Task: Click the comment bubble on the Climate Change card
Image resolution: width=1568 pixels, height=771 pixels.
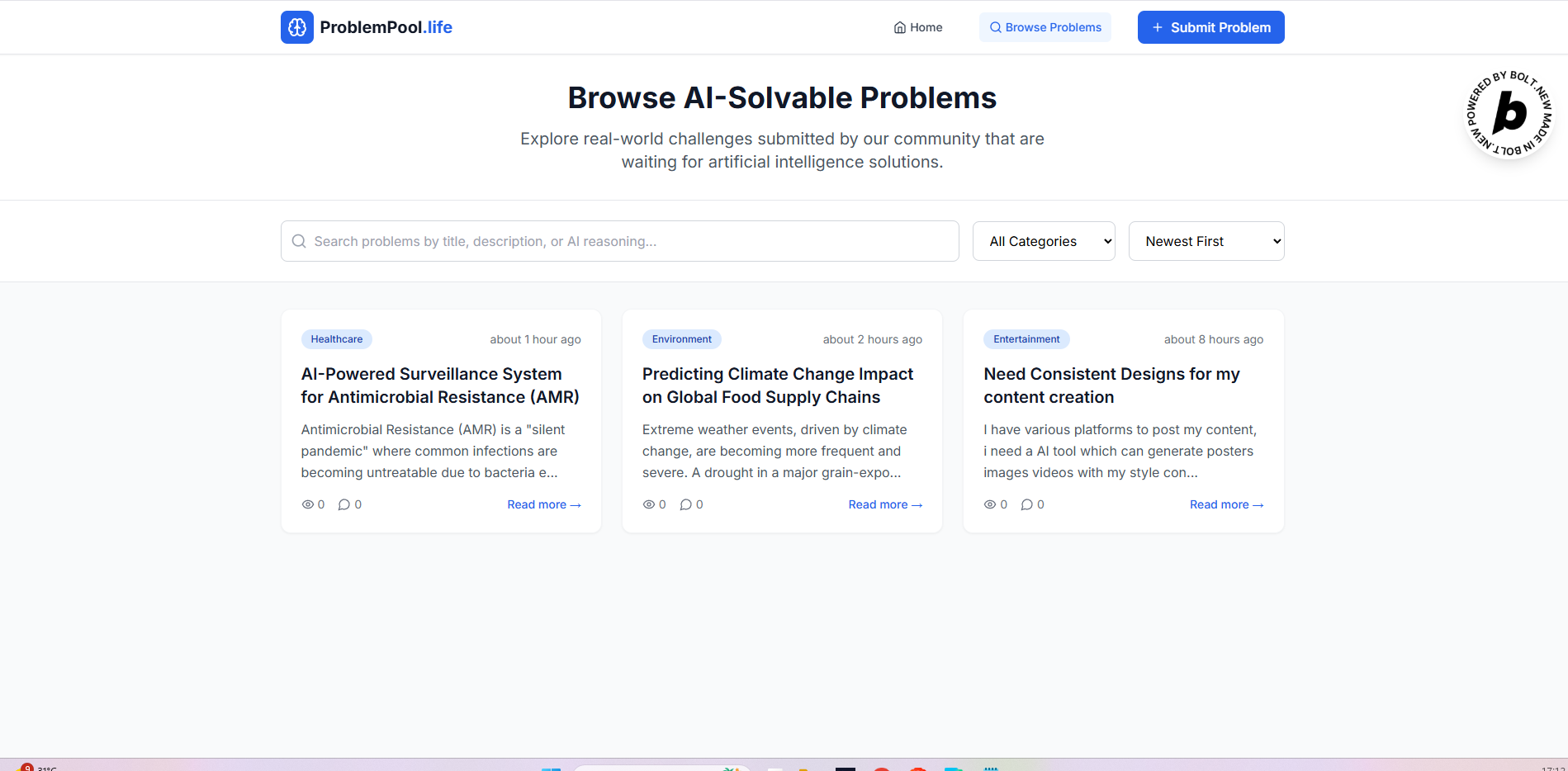Action: click(685, 504)
